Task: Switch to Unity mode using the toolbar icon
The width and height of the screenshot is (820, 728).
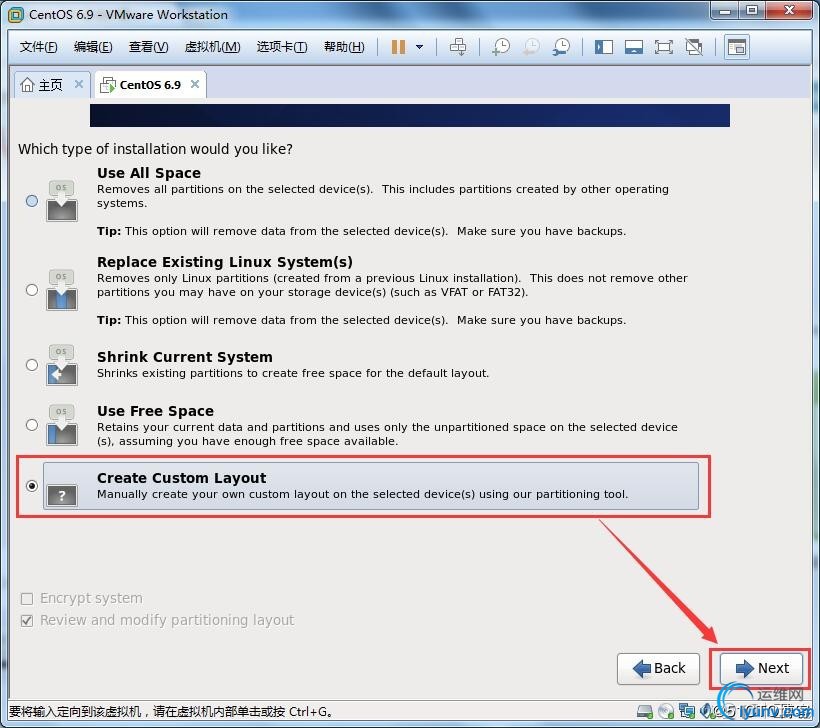Action: click(694, 47)
